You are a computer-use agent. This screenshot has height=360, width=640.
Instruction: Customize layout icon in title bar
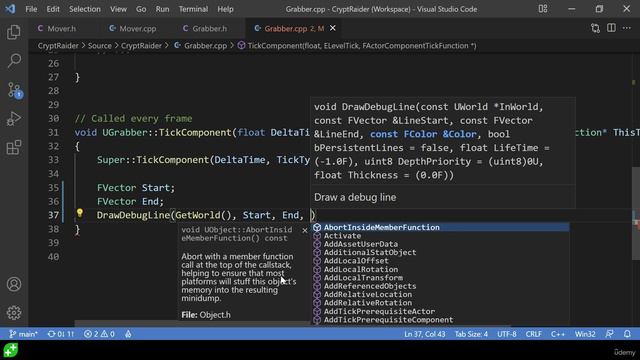coord(543,9)
